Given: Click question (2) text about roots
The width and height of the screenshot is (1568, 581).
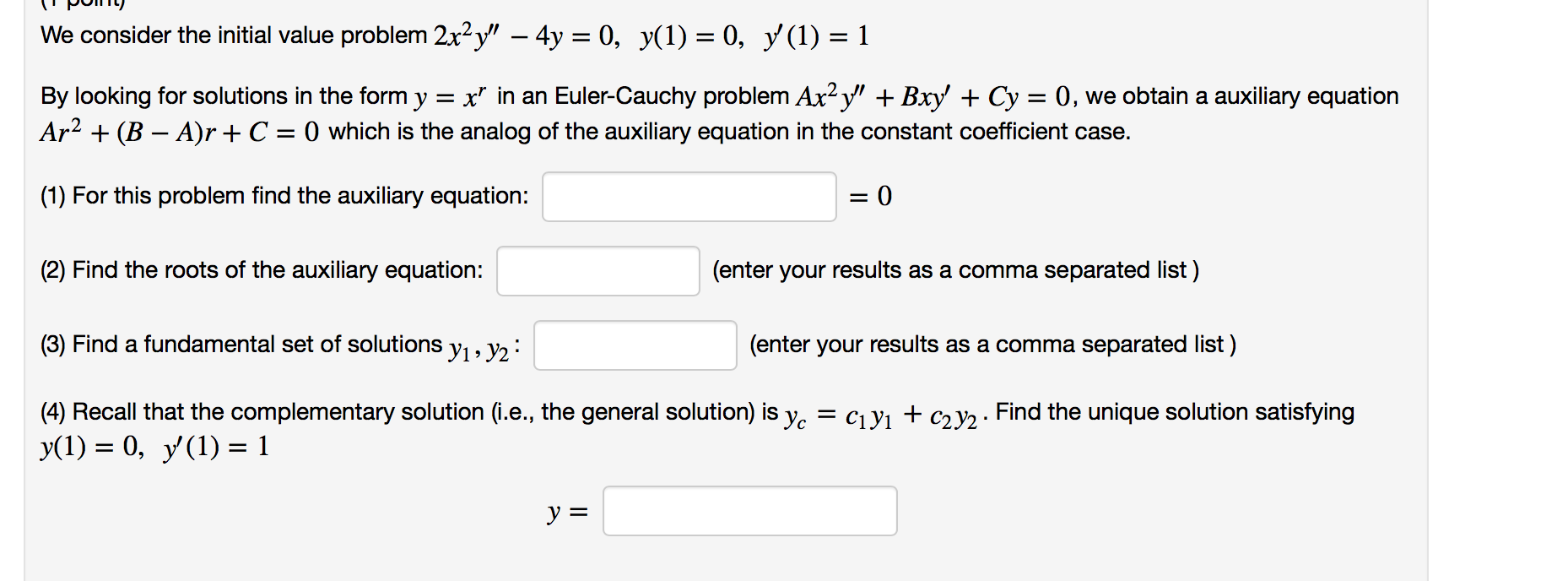Looking at the screenshot, I should click(x=262, y=269).
